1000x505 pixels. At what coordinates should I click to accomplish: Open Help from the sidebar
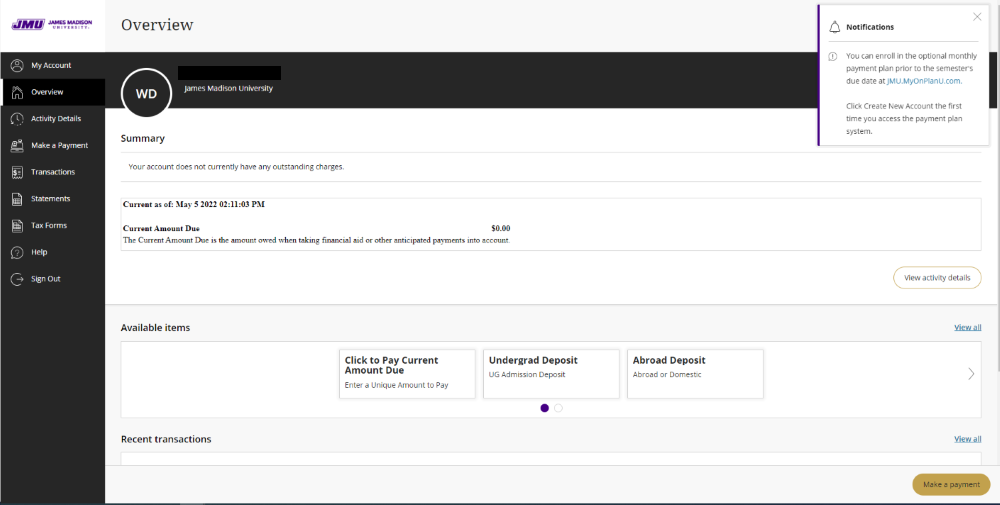(52, 252)
